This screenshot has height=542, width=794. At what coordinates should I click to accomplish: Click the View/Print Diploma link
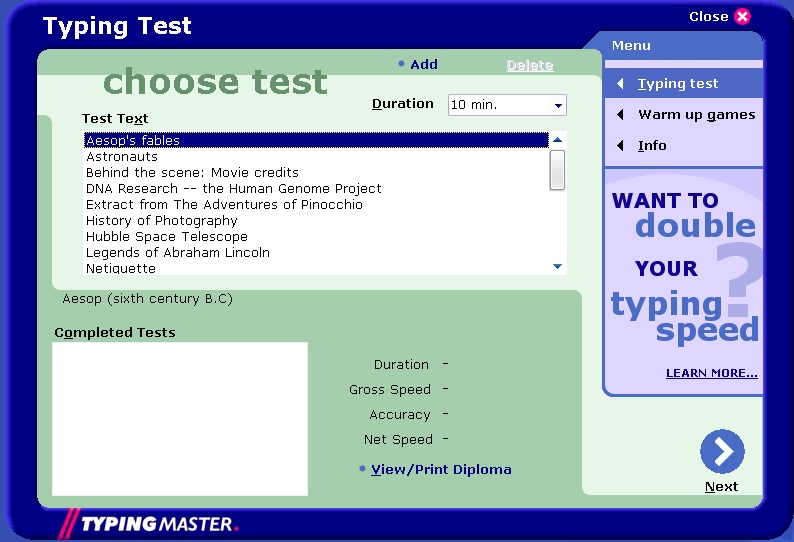pyautogui.click(x=441, y=470)
